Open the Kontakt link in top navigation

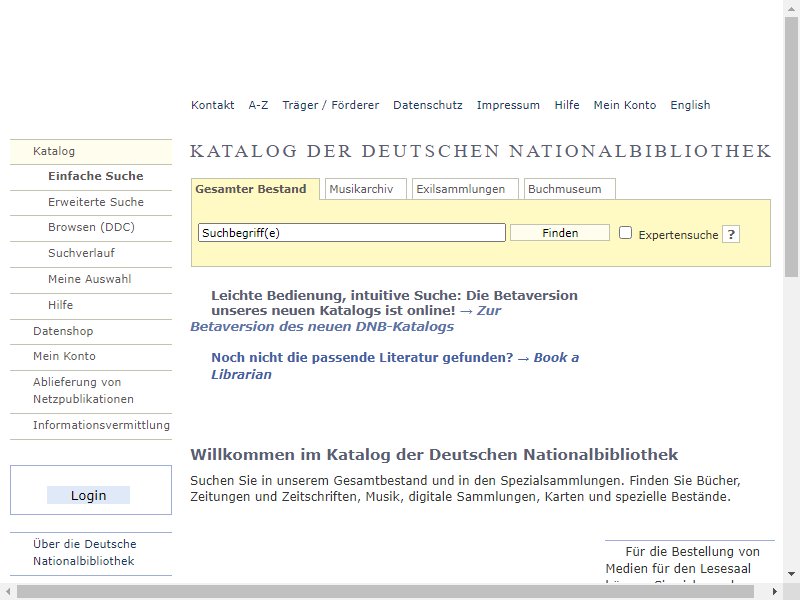pyautogui.click(x=212, y=105)
